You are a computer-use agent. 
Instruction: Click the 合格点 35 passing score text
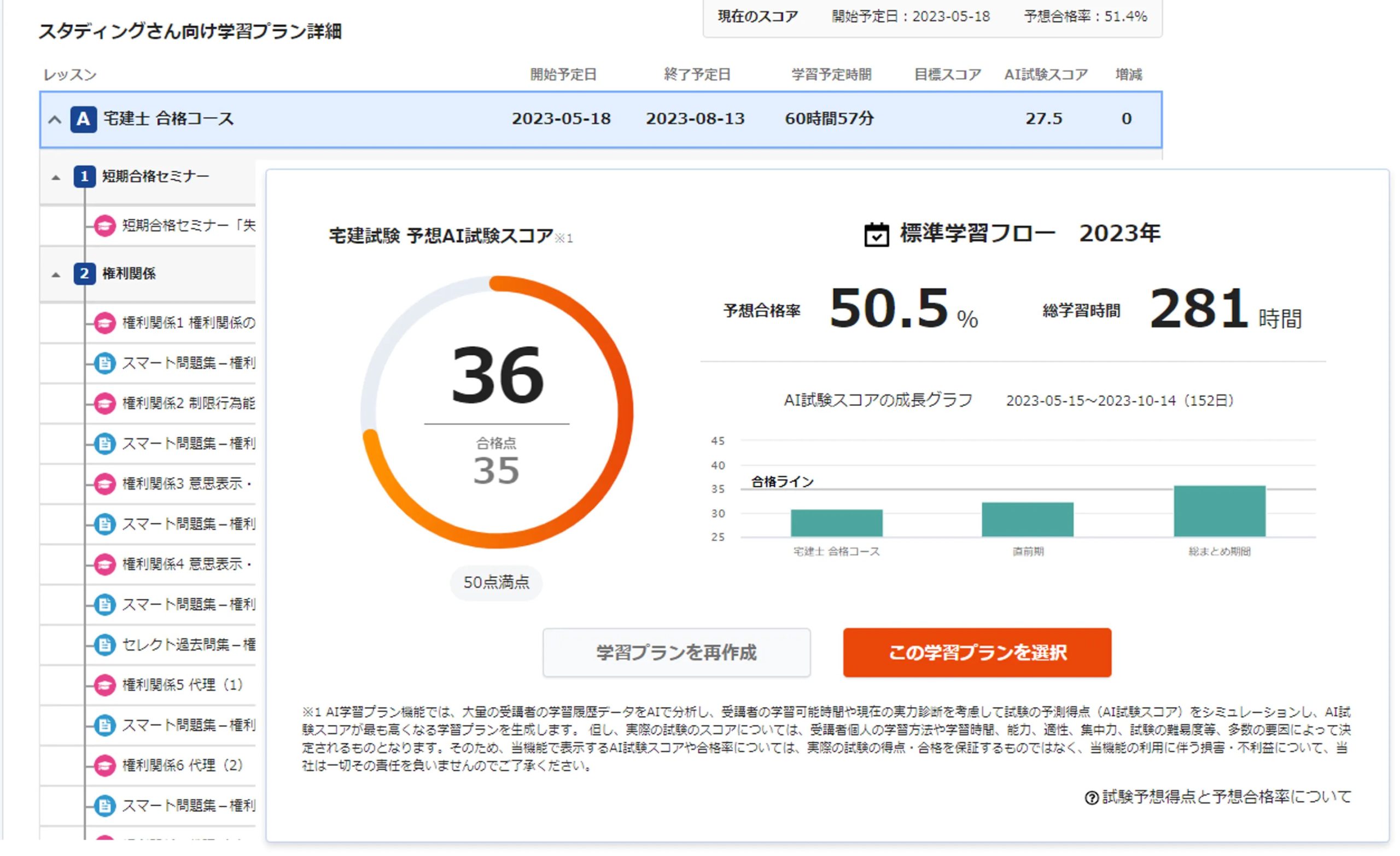[497, 462]
